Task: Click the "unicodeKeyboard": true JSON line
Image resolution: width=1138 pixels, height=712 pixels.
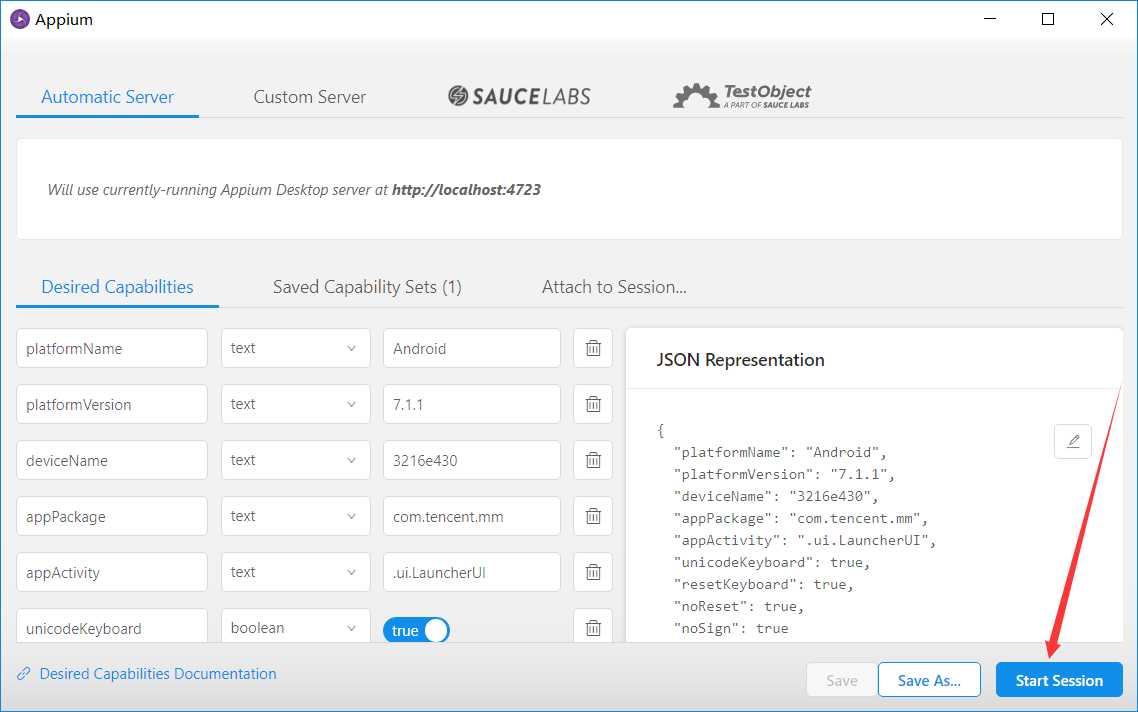Action: [771, 562]
